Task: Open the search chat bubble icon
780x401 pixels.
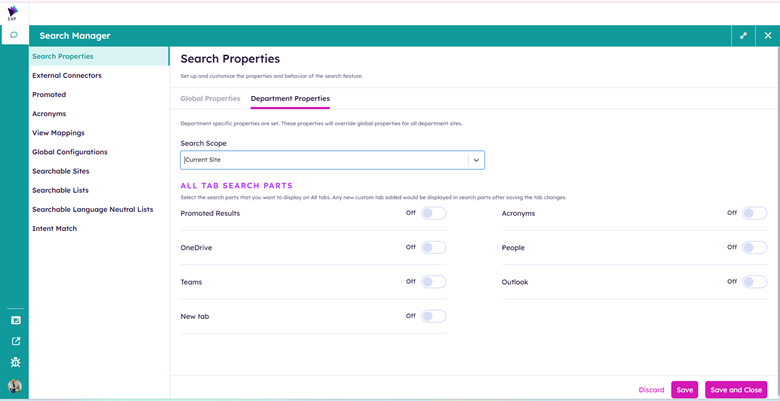Action: coord(14,35)
